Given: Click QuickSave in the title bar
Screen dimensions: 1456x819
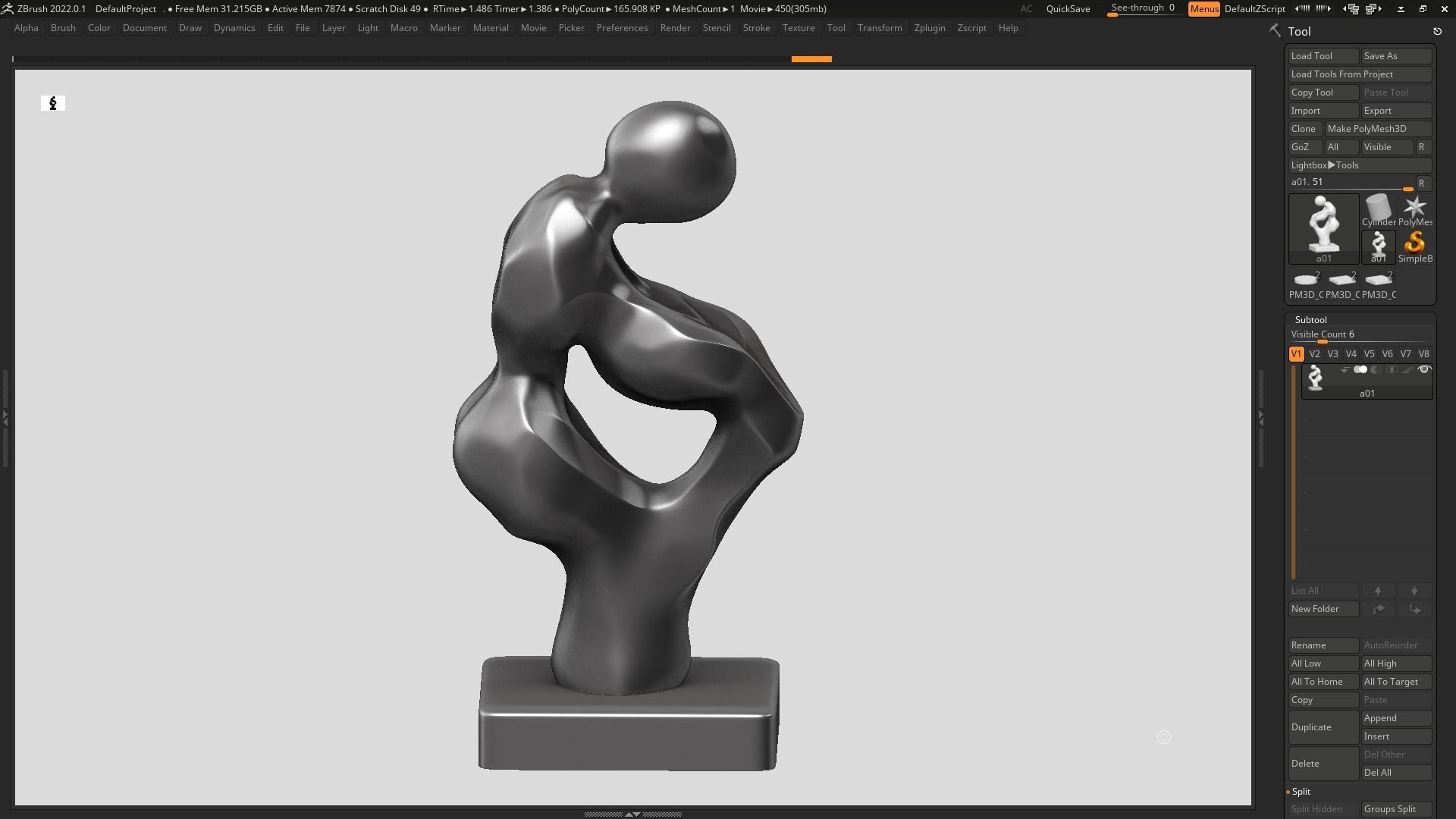Looking at the screenshot, I should (1068, 9).
